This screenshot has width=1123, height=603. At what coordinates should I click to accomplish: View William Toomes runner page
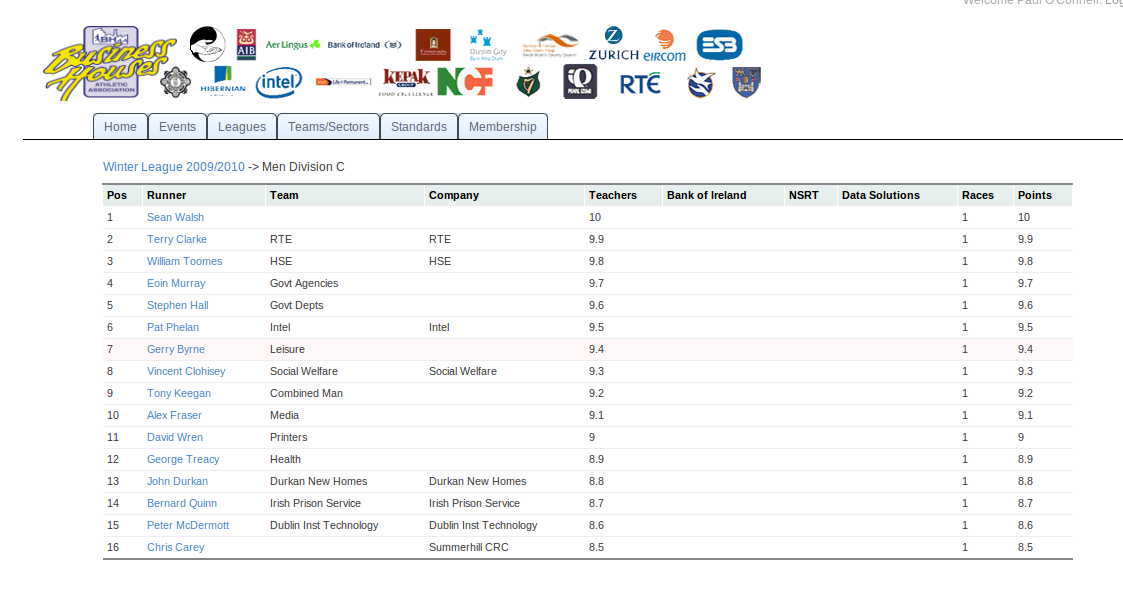coord(185,261)
